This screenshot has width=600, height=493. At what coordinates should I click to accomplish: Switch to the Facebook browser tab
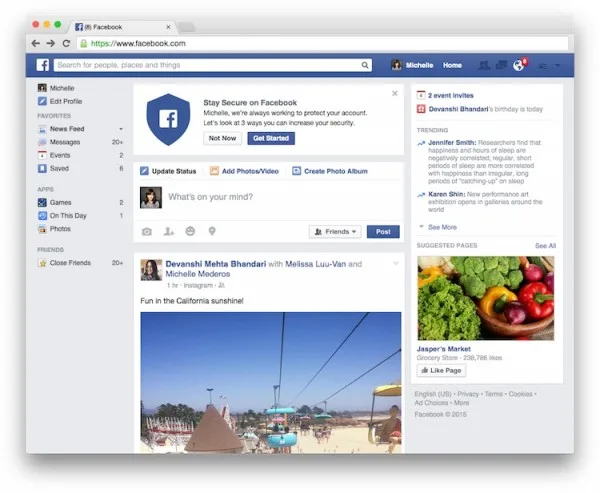tap(122, 27)
